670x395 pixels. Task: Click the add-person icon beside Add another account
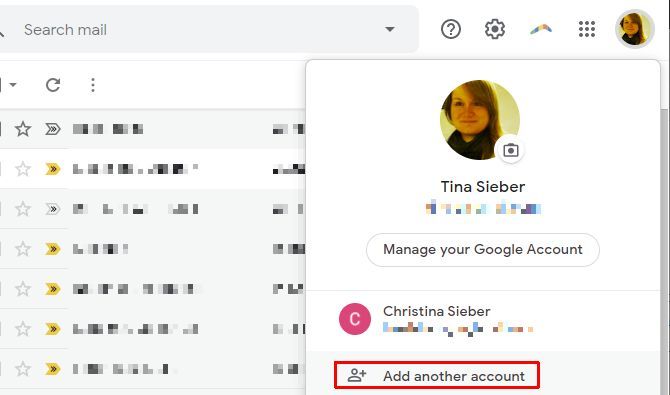click(357, 375)
